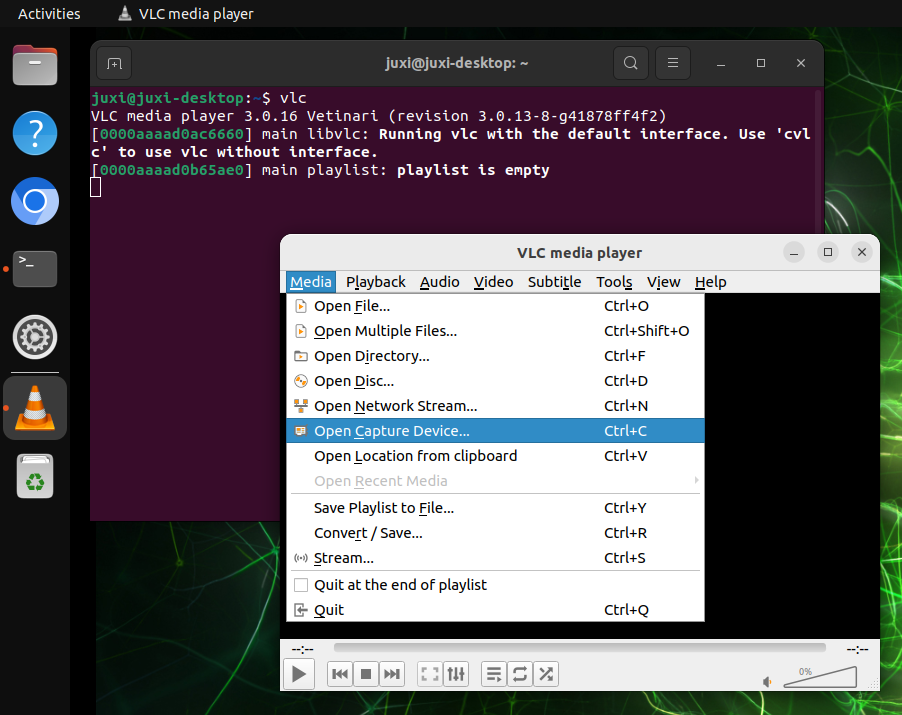The image size is (902, 715).
Task: Launch Chromium browser from dock
Action: coord(35,201)
